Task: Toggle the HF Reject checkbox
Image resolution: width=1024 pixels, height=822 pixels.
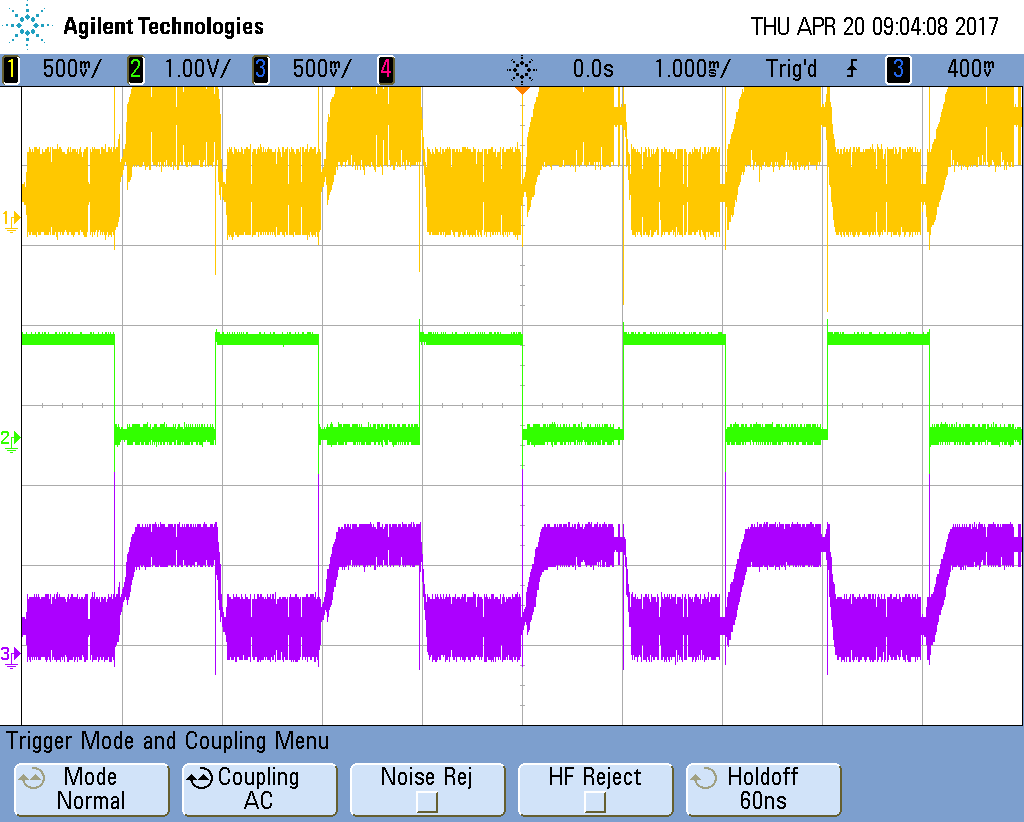Action: click(595, 801)
